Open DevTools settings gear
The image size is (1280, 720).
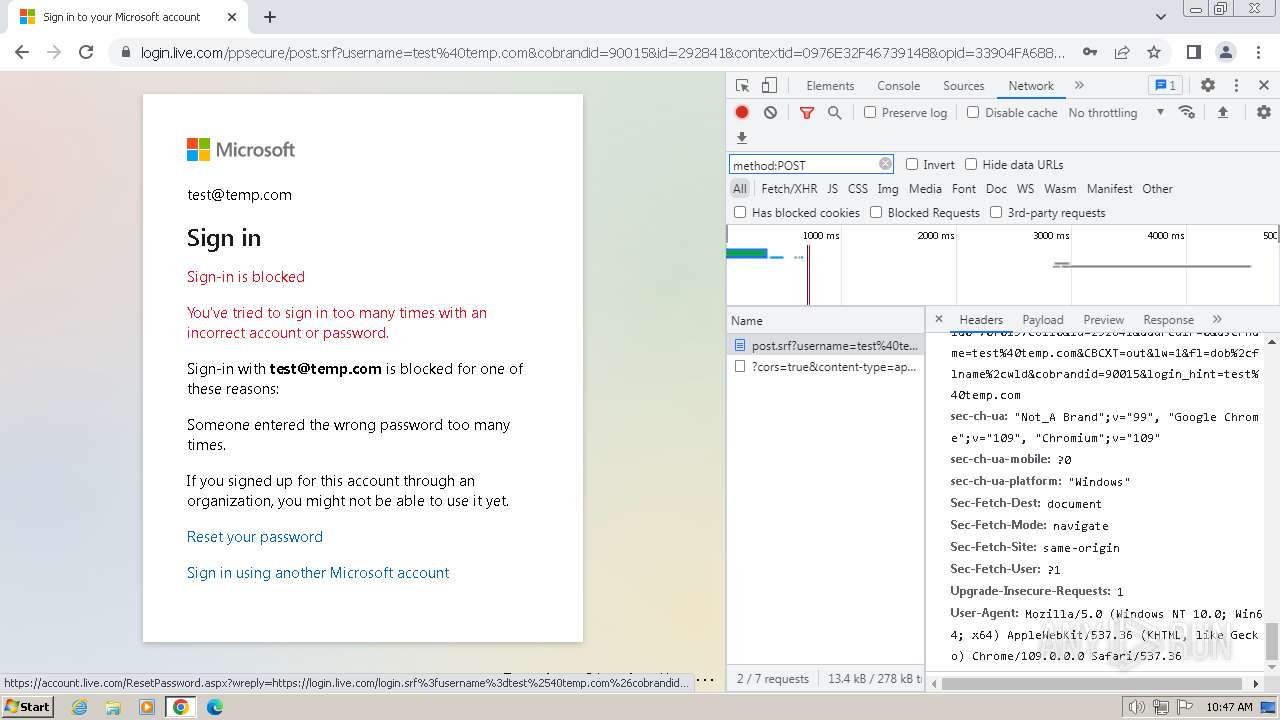tap(1208, 86)
